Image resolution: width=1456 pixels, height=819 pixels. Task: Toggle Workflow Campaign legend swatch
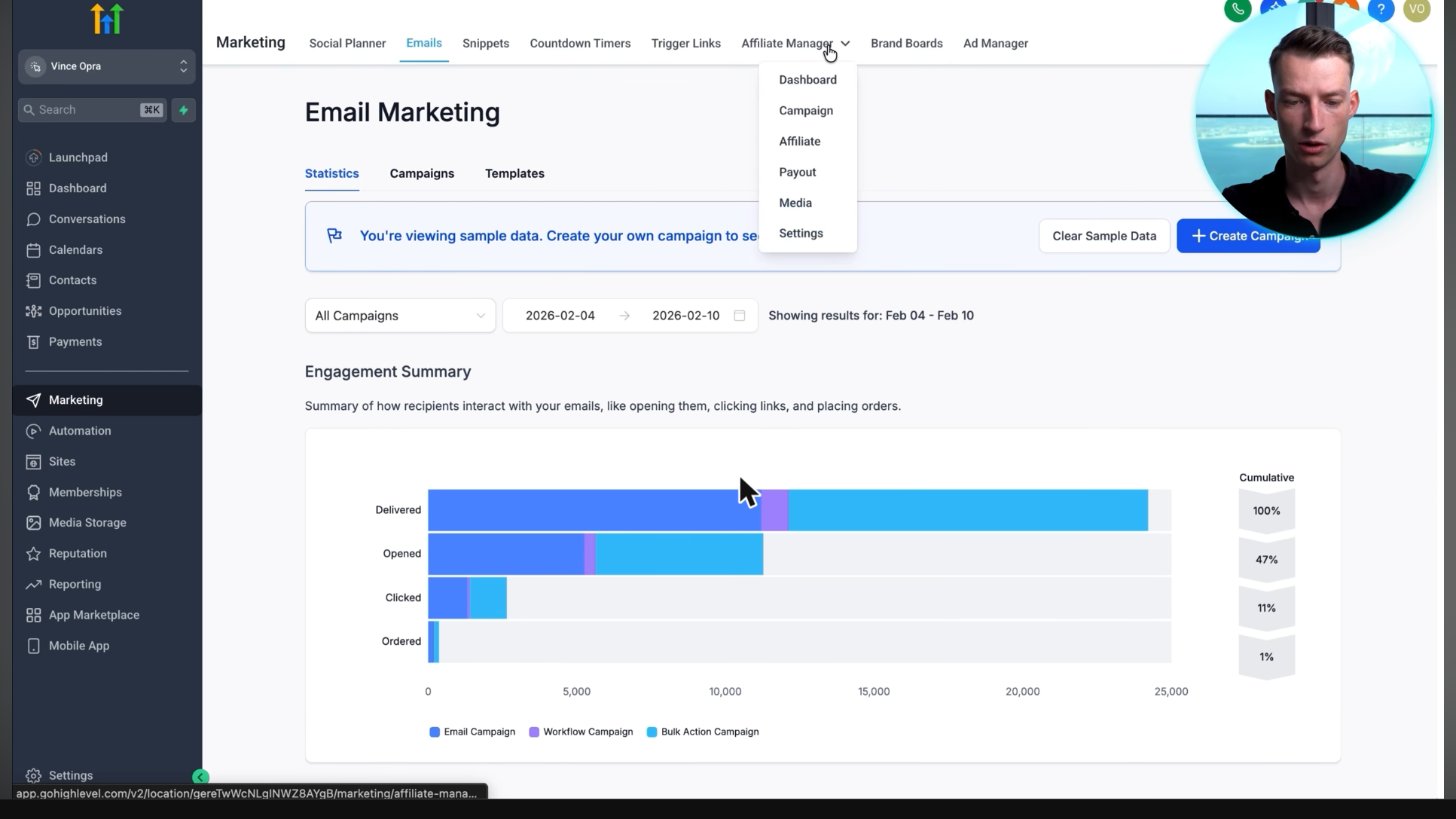[x=534, y=733]
